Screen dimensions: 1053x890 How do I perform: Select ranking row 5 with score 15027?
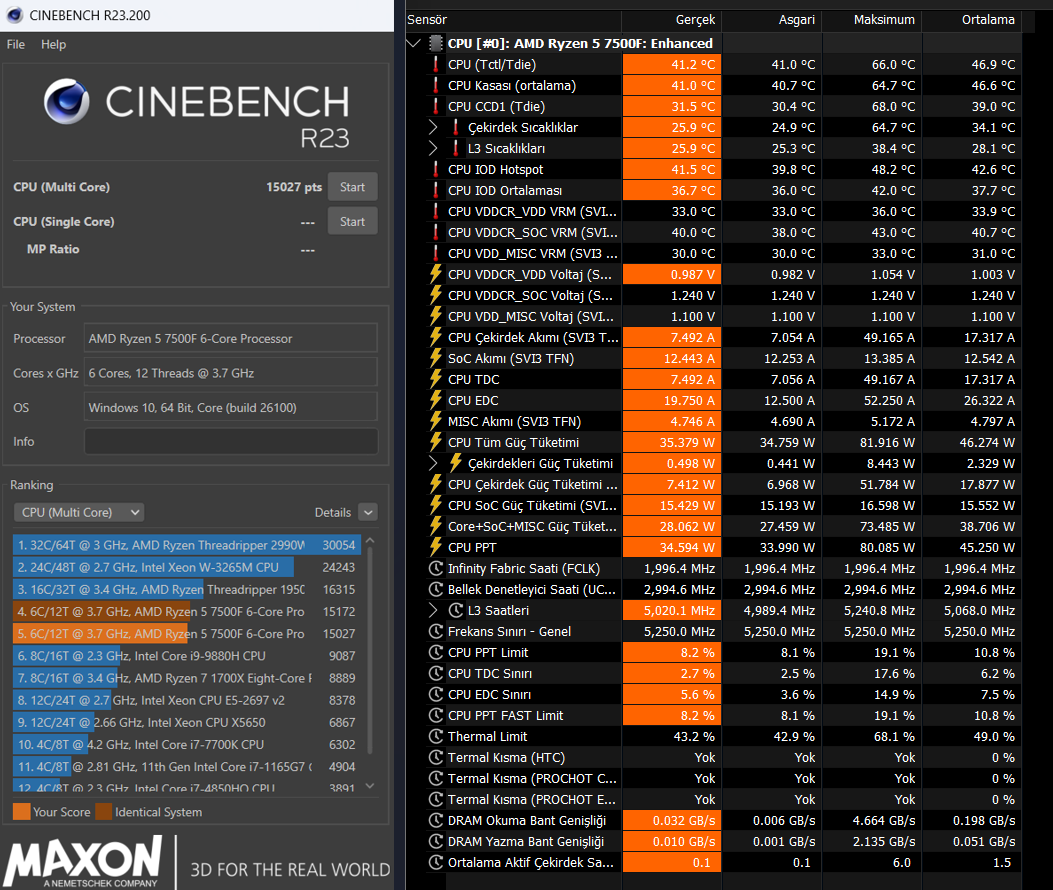[x=186, y=633]
